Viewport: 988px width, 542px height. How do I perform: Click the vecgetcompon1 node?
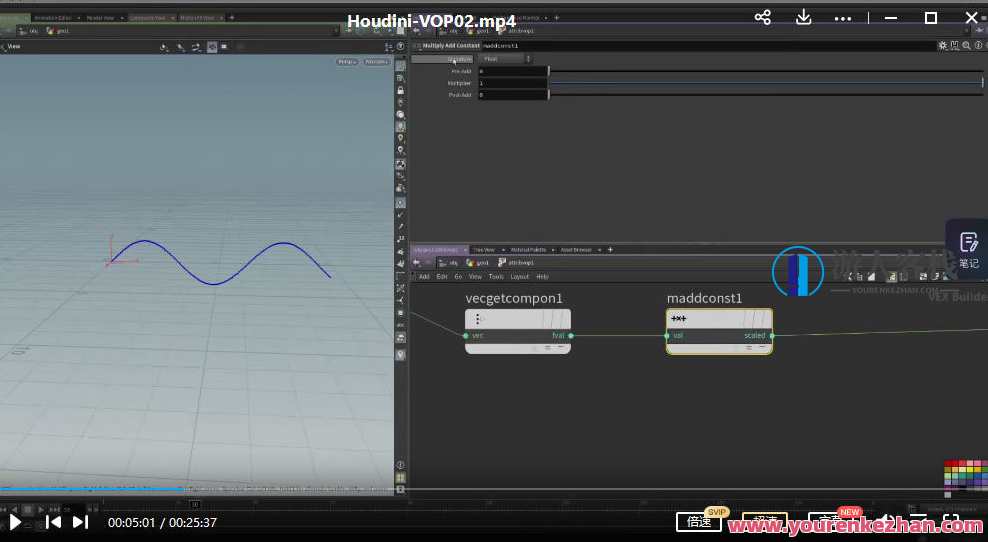tap(518, 332)
